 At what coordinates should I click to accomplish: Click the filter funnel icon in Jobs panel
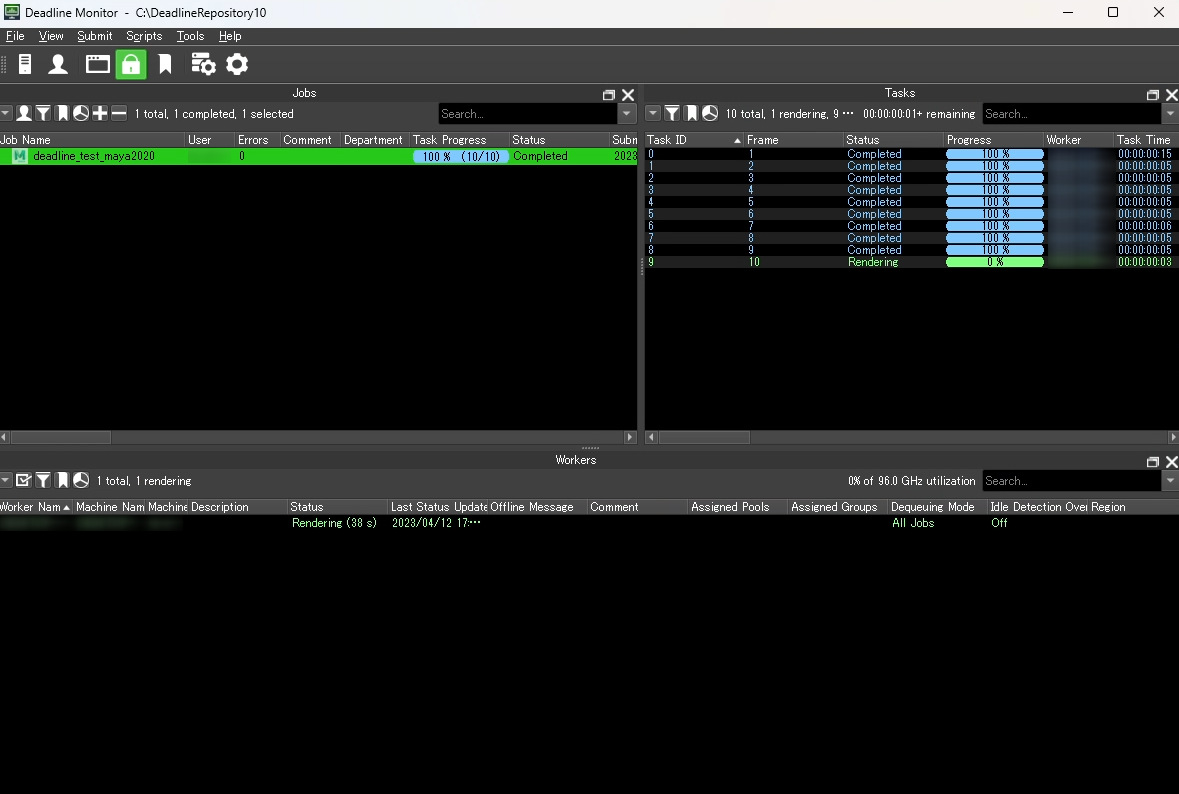click(x=43, y=114)
